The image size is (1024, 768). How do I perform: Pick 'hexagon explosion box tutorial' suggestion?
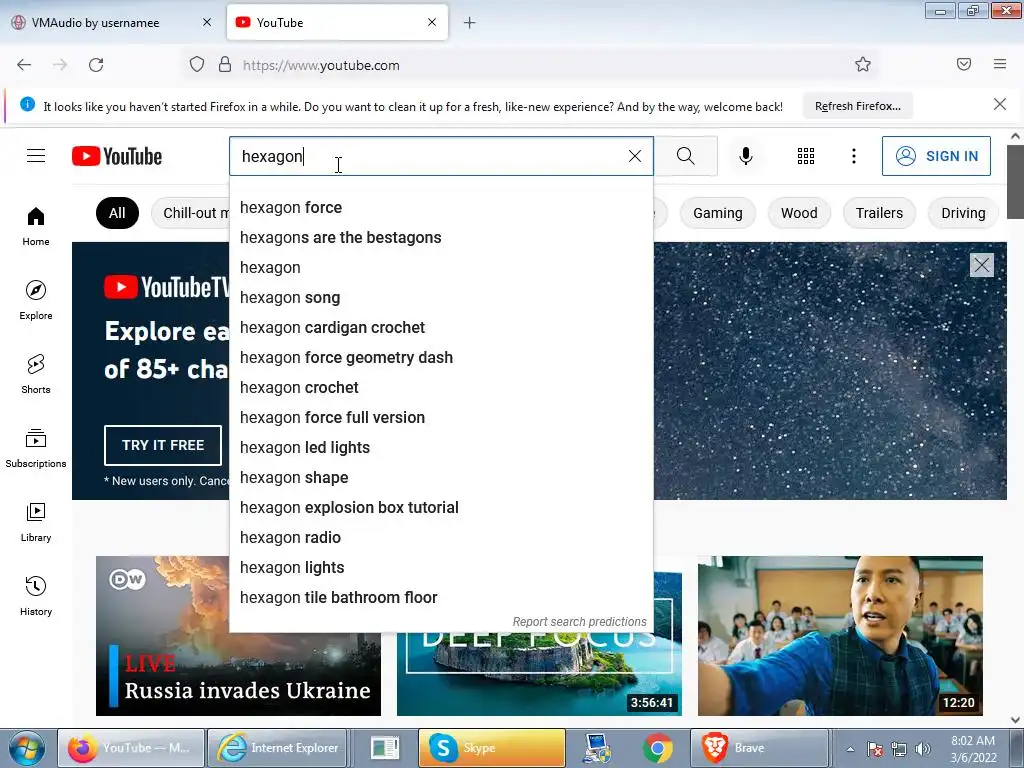[441, 508]
